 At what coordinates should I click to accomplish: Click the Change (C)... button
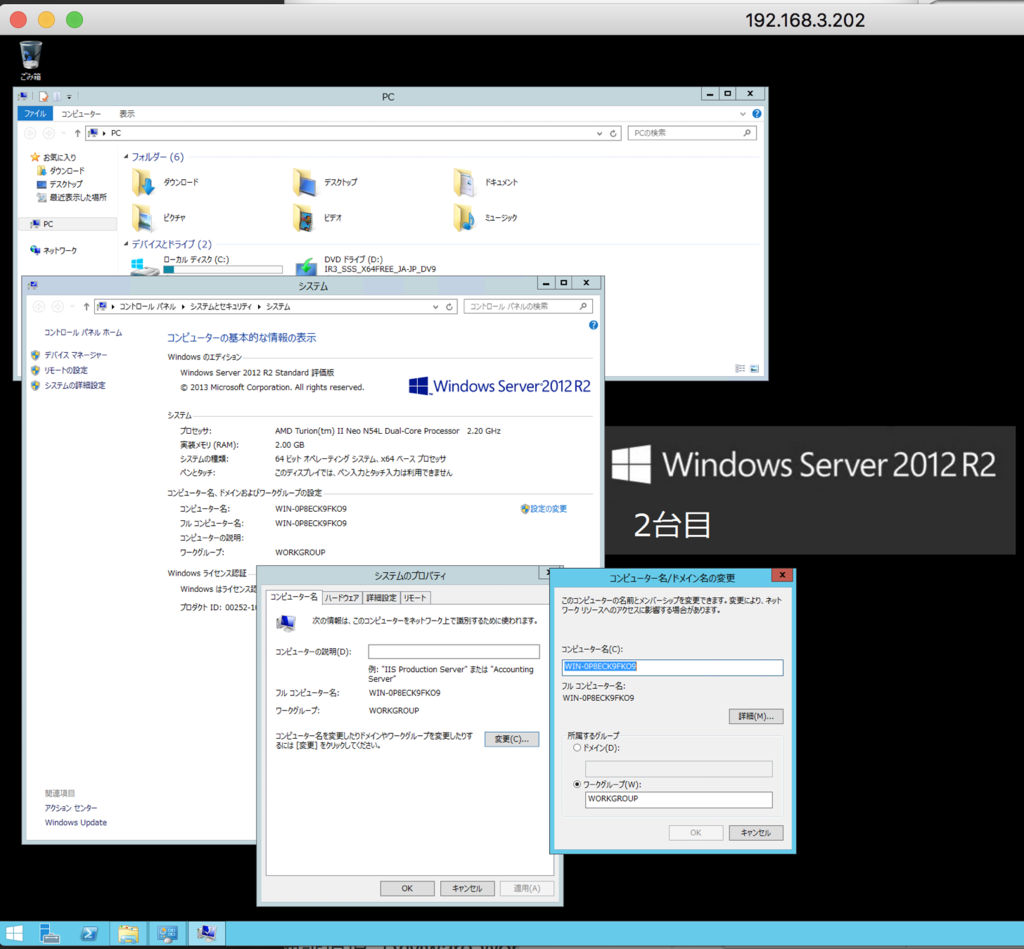point(511,739)
